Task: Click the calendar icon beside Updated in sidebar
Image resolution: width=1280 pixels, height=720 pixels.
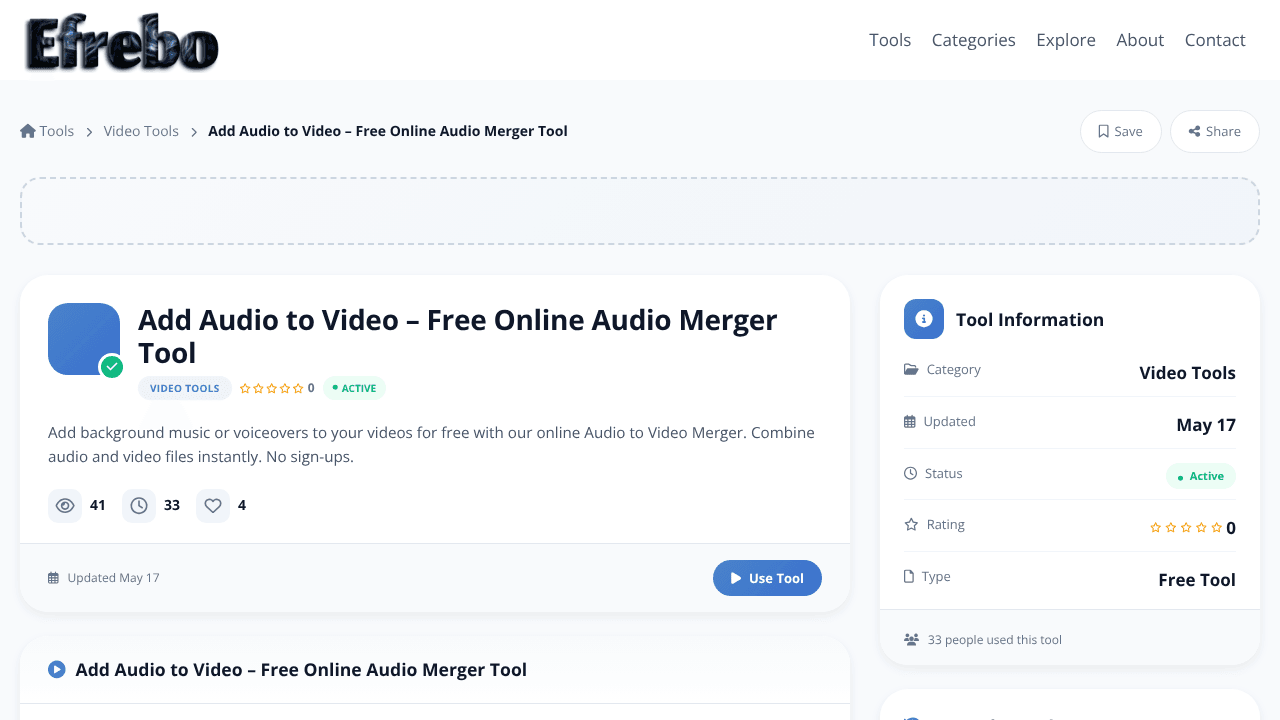Action: 910,422
